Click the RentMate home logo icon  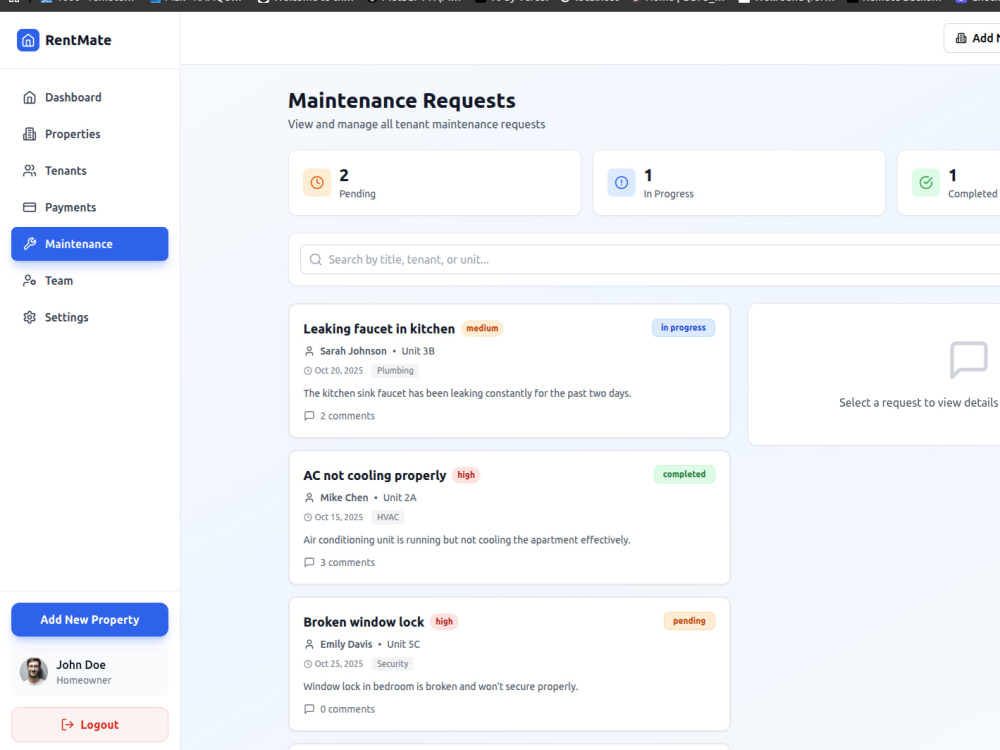pos(28,40)
